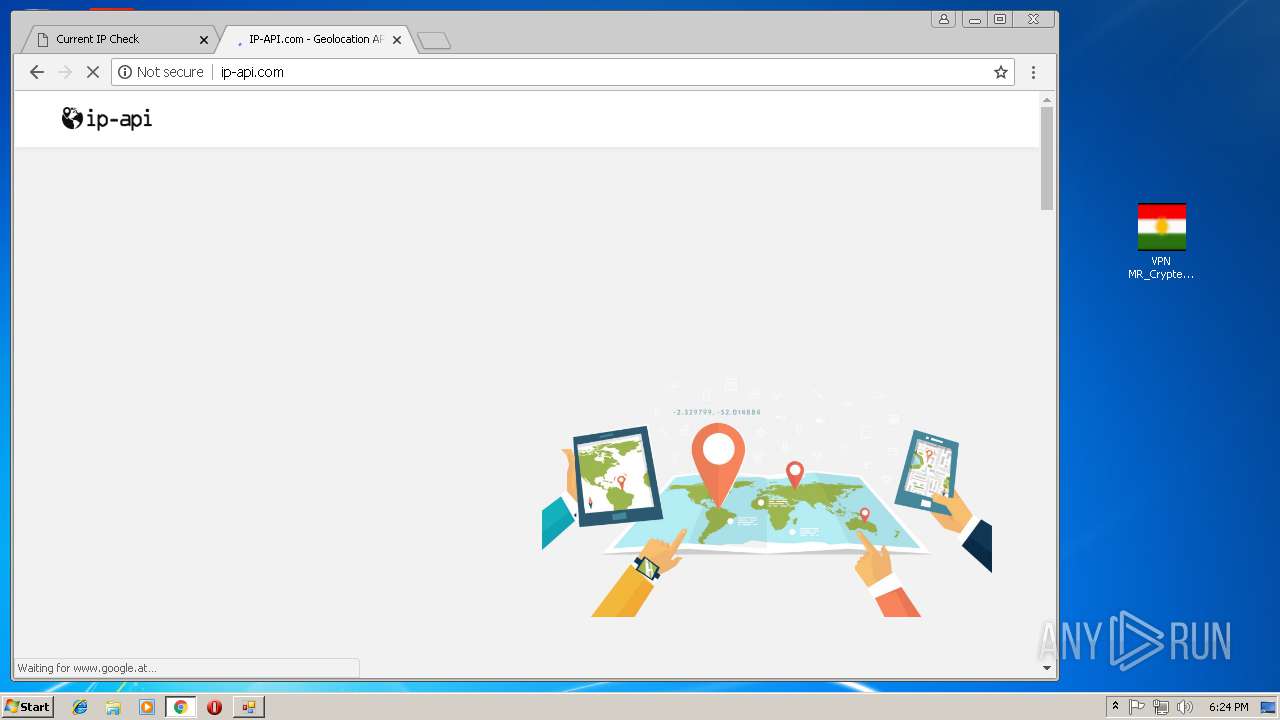Click the network tray icon
The height and width of the screenshot is (720, 1280).
[x=1161, y=707]
